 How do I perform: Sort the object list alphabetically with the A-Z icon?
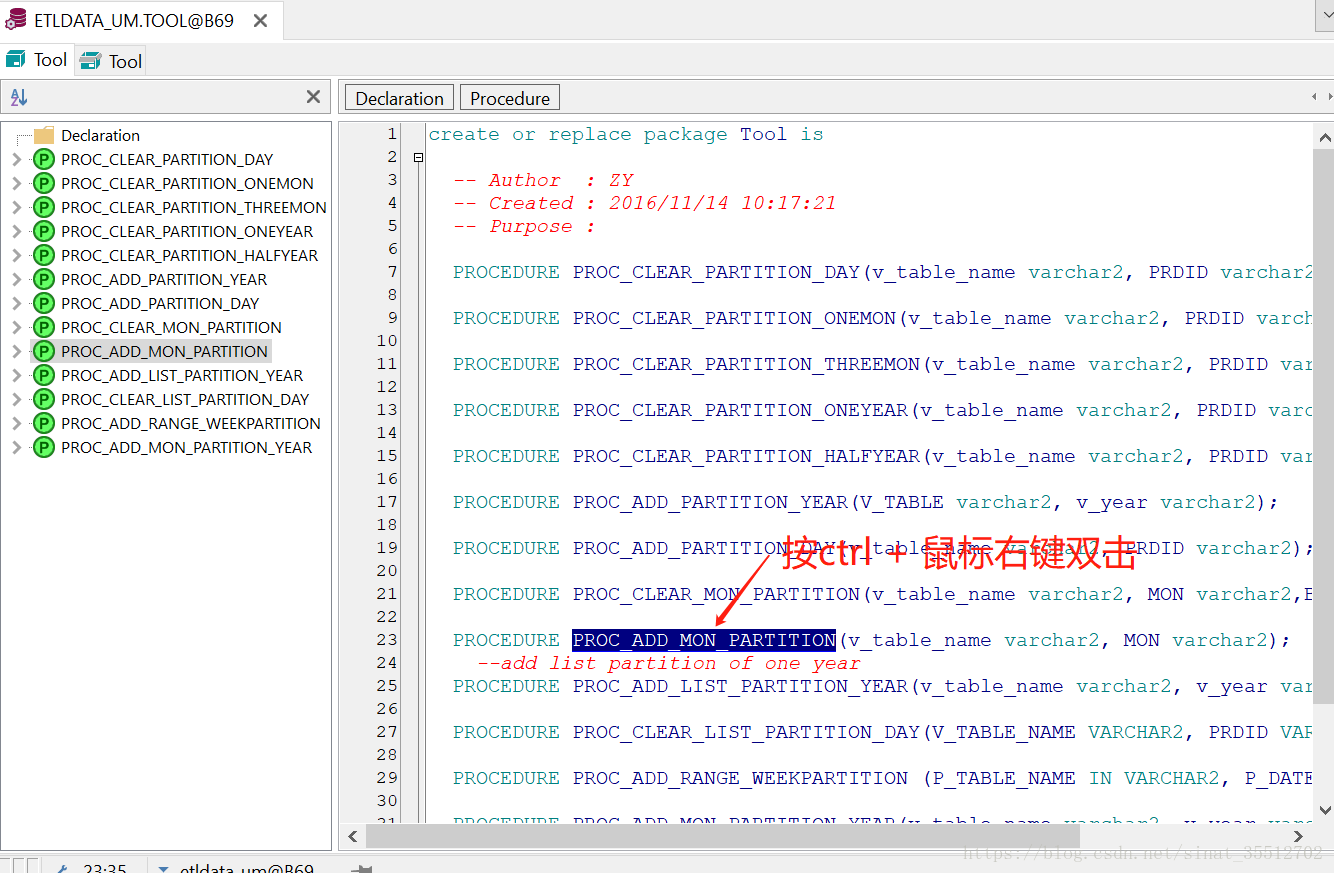(x=19, y=97)
